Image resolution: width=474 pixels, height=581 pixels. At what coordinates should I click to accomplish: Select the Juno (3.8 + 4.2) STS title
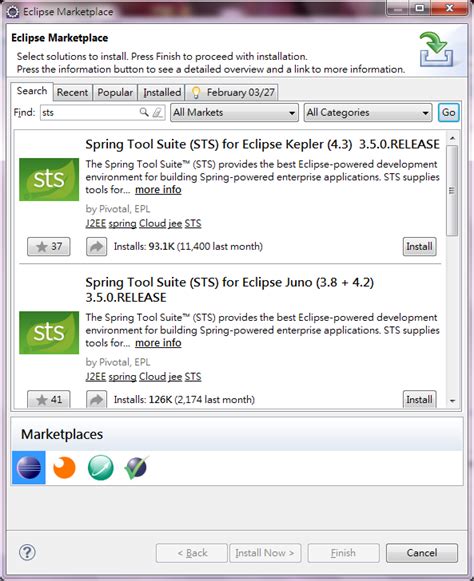coord(229,290)
